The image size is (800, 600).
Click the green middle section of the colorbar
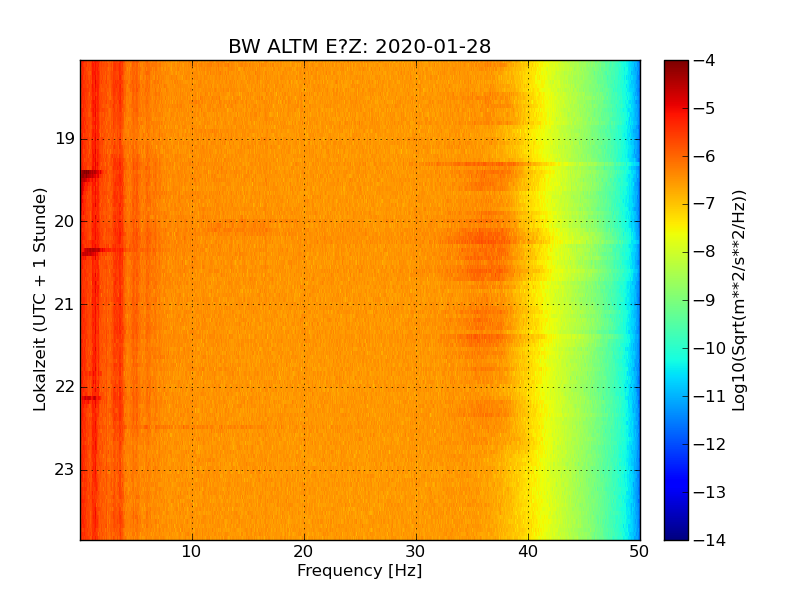click(x=676, y=300)
